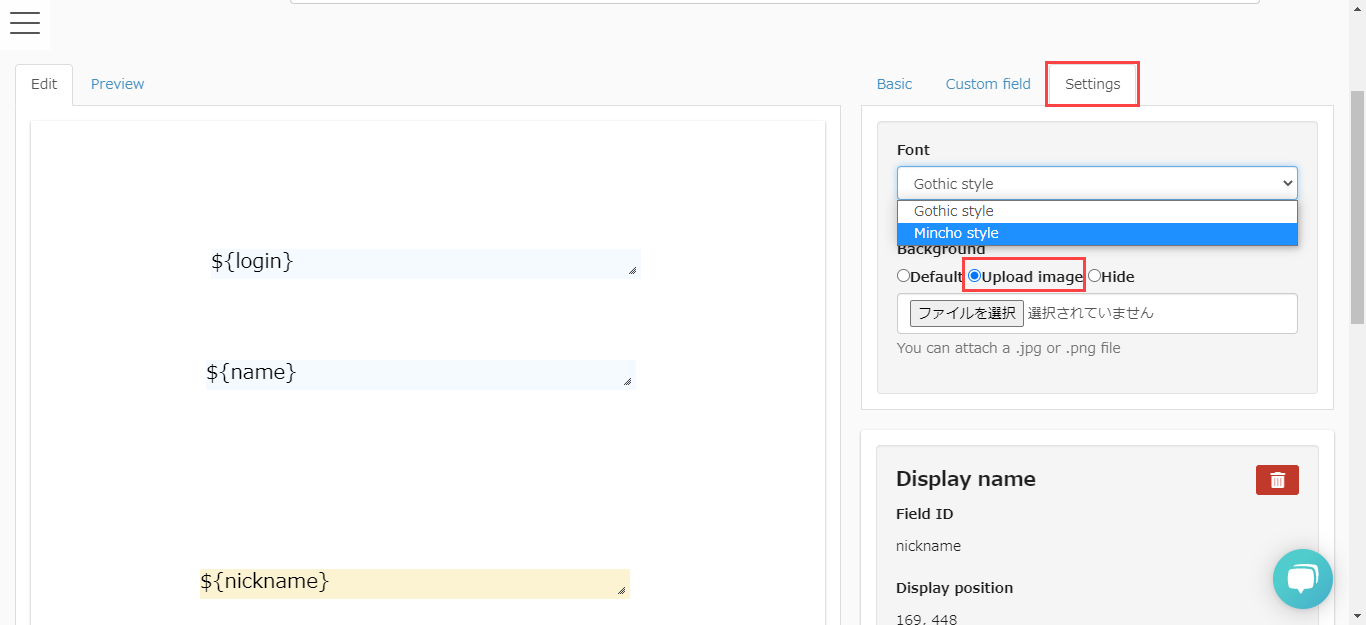
Task: Switch to the Custom field tab
Action: 988,84
